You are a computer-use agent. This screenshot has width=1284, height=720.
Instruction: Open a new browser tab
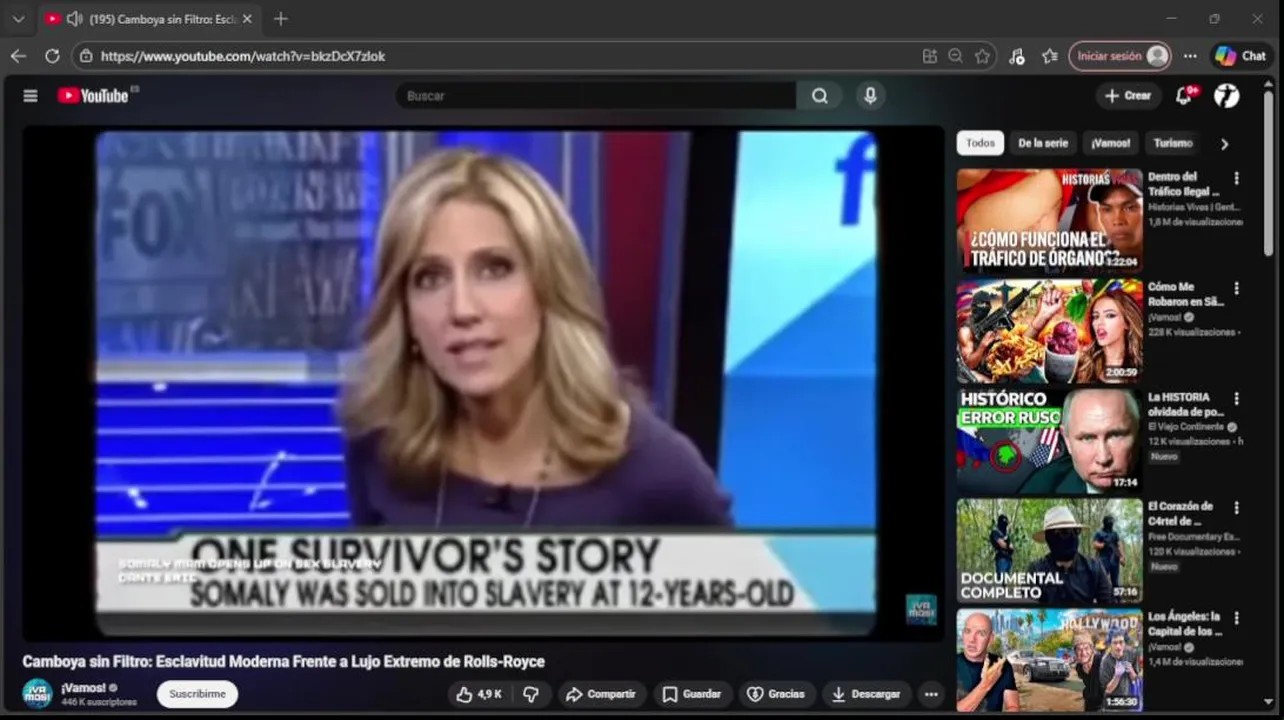281,19
